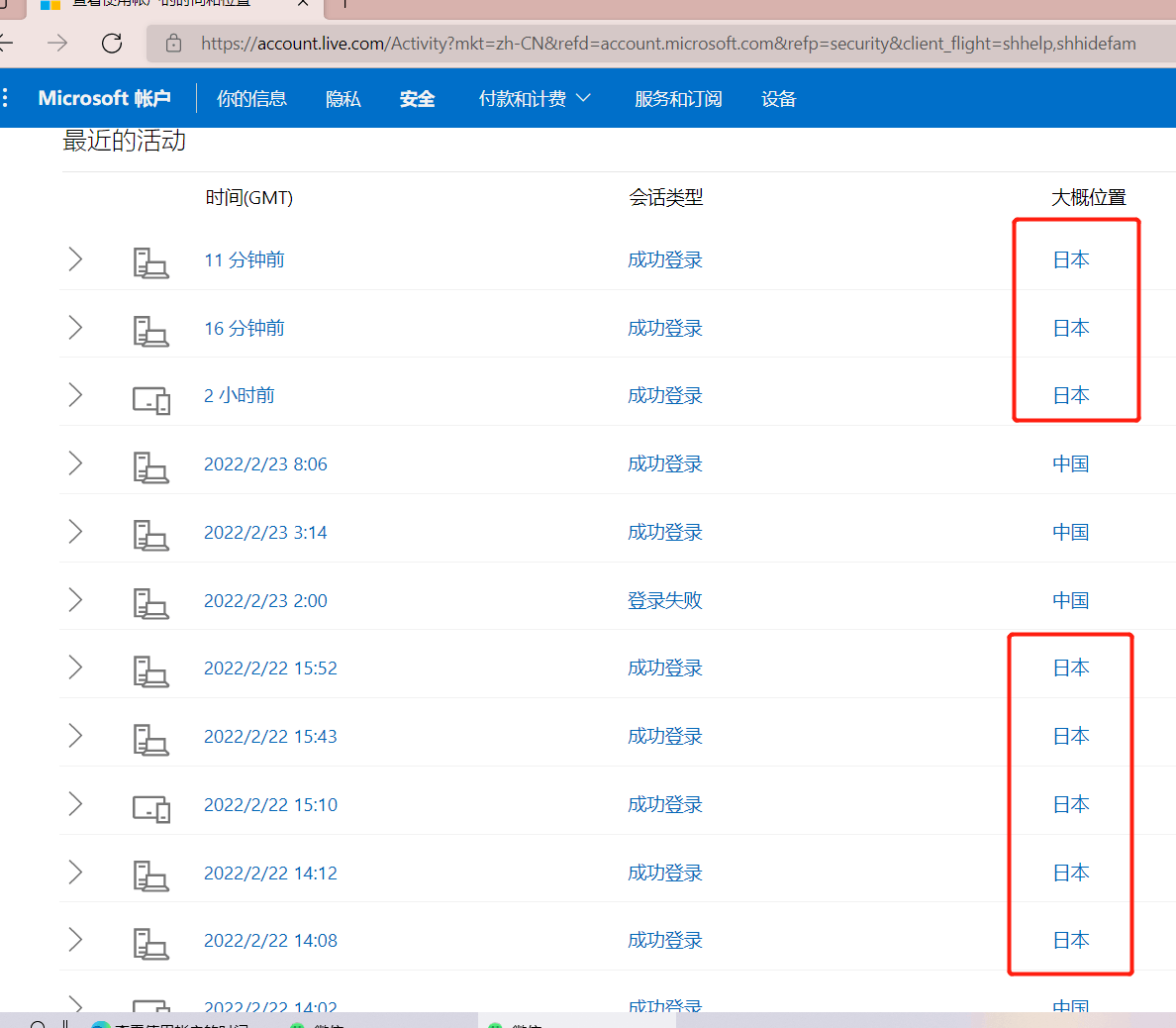Viewport: 1176px width, 1028px height.
Task: Click device icon for 2022/2/22 15:52
Action: (x=150, y=671)
